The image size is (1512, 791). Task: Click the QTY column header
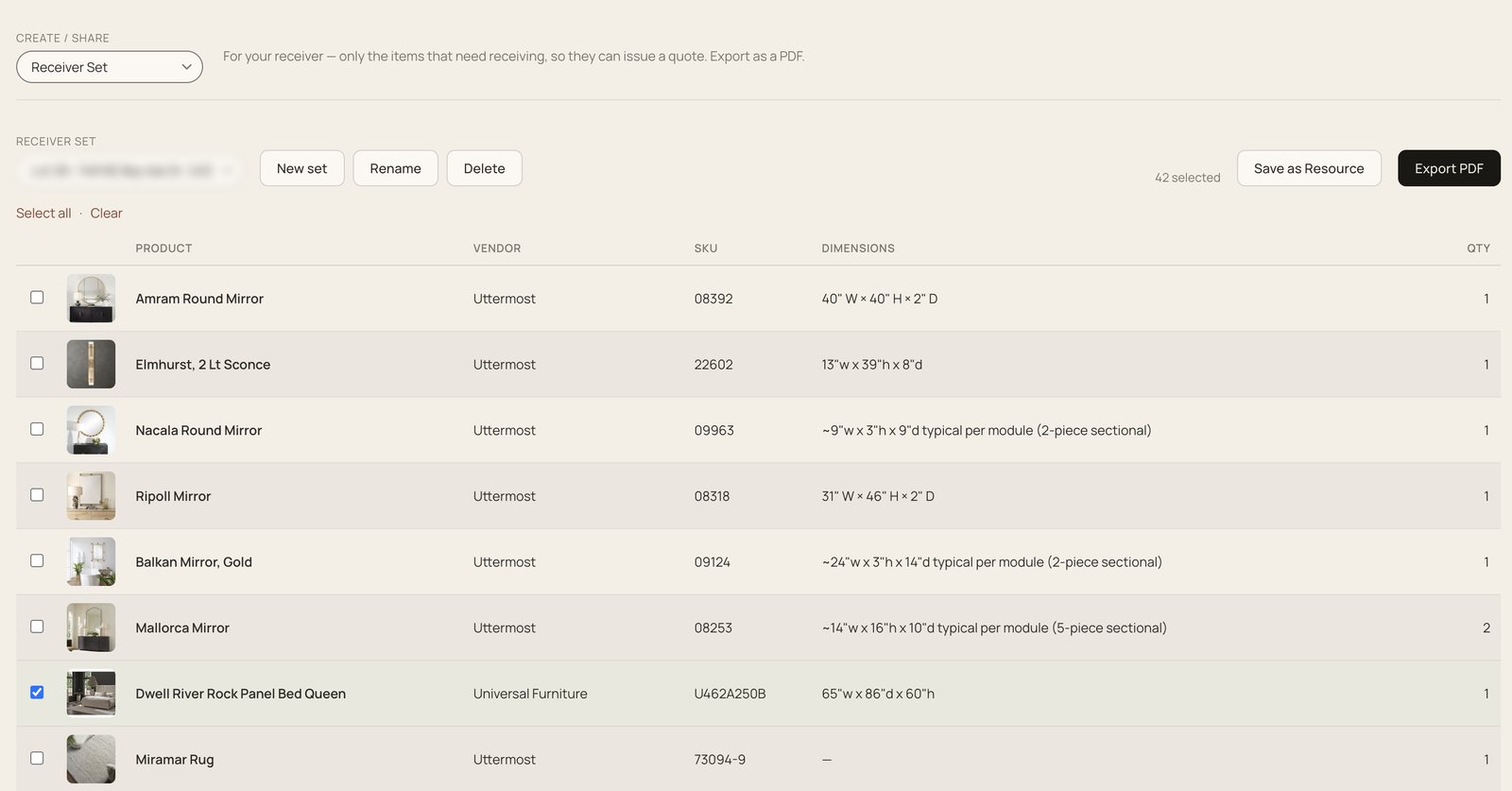coord(1478,249)
